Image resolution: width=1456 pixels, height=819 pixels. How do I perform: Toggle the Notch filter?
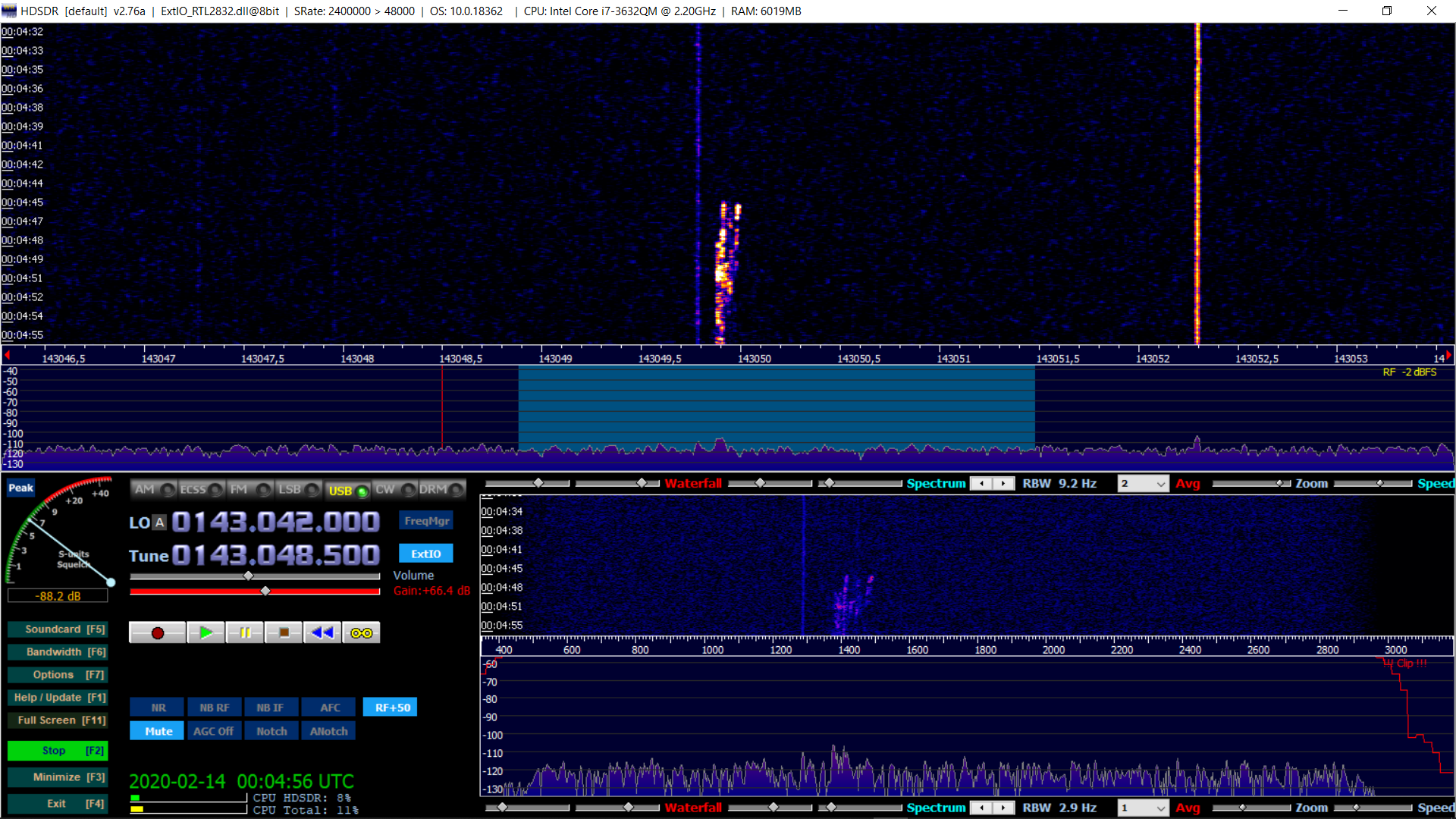[271, 731]
